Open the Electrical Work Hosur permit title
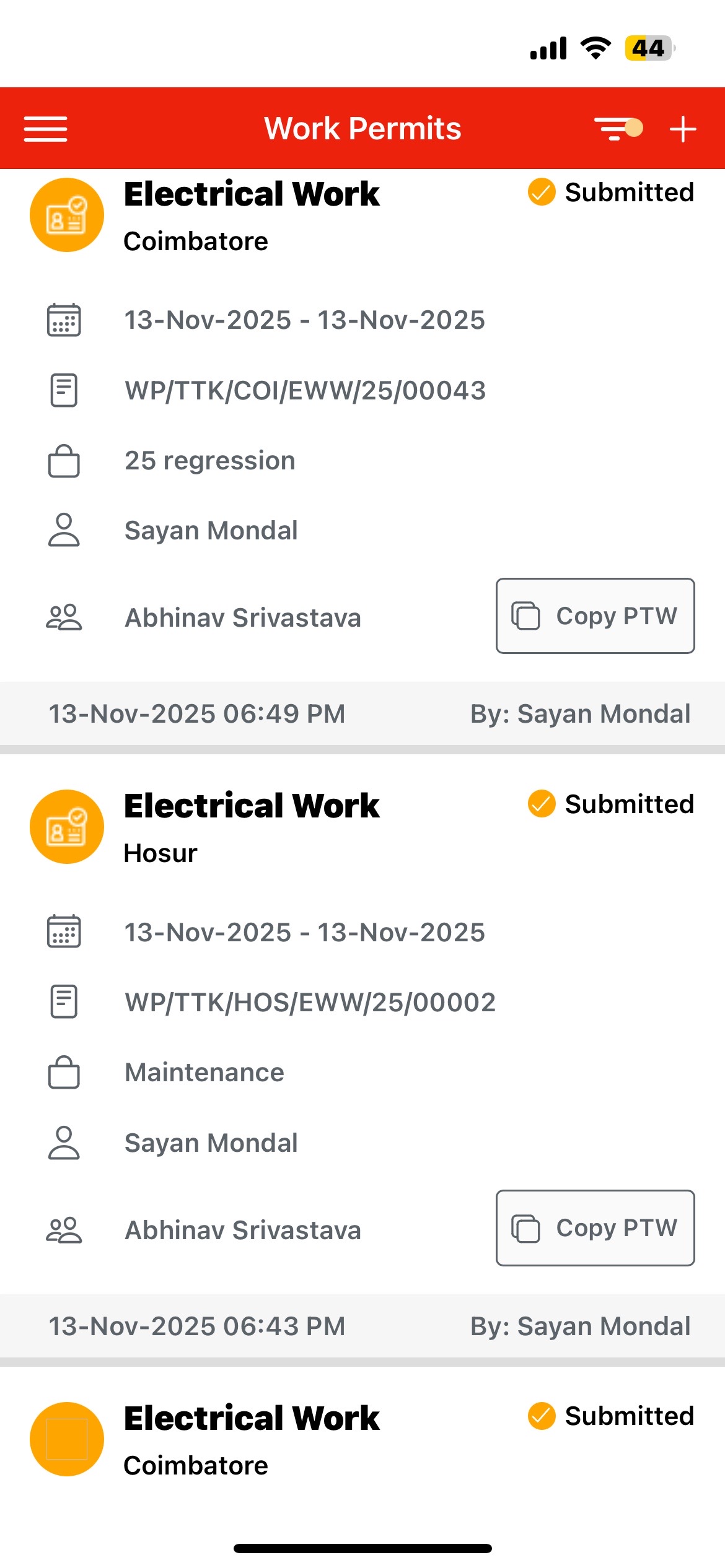The width and height of the screenshot is (725, 1568). click(x=252, y=806)
